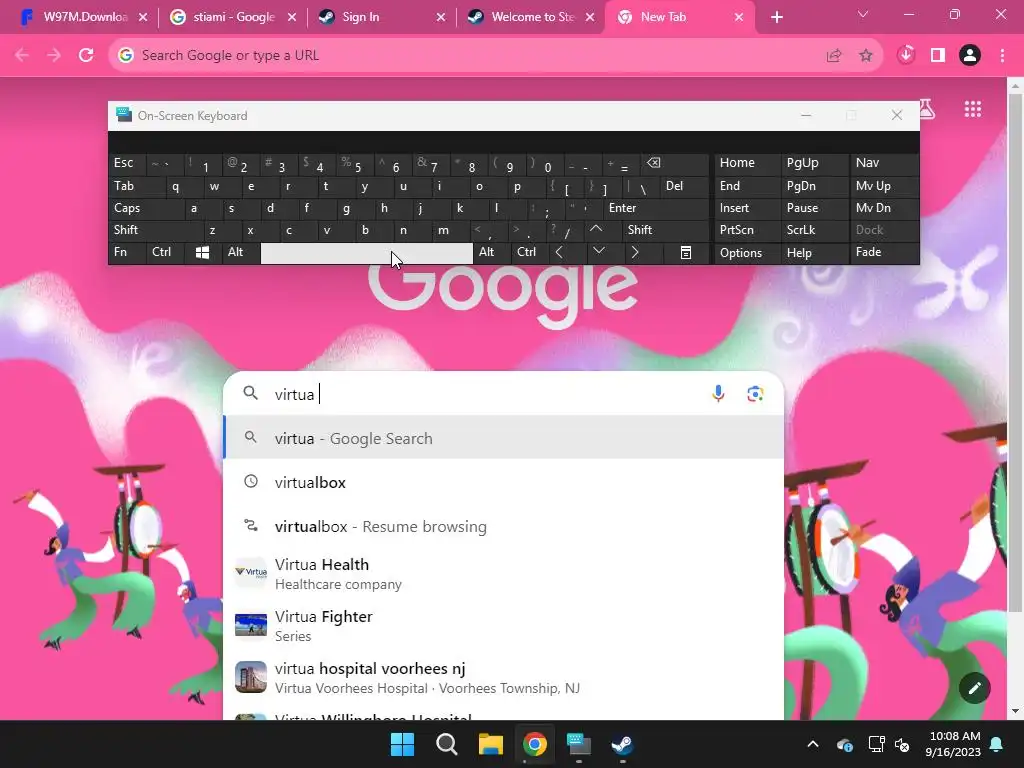This screenshot has width=1024, height=768.
Task: Click the Search Labs flask icon
Action: 927,109
